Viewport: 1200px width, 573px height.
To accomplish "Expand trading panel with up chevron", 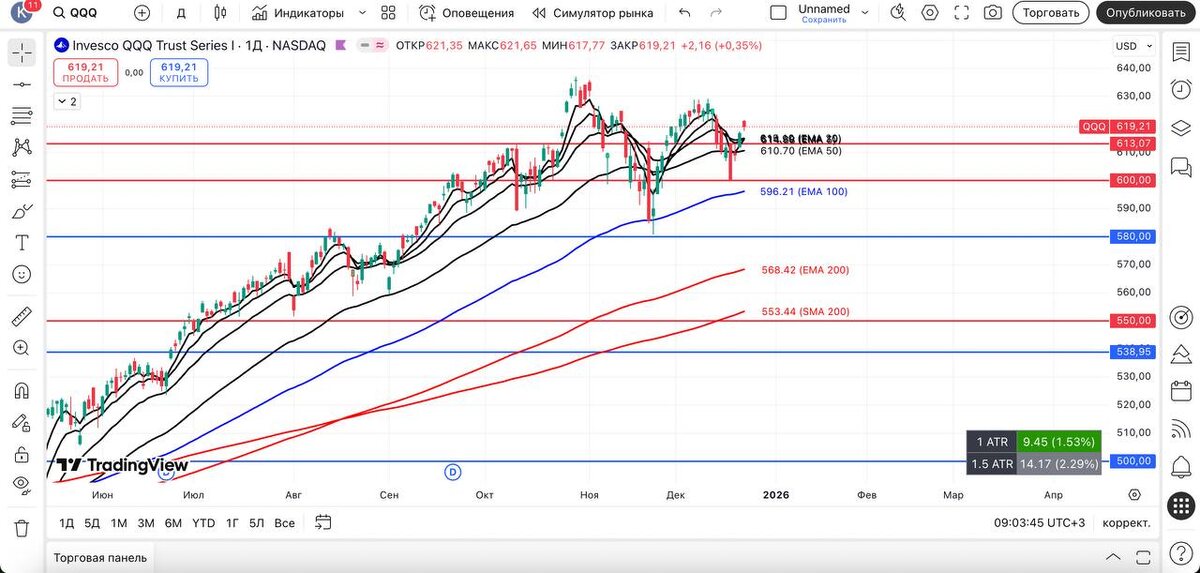I will (x=1111, y=557).
